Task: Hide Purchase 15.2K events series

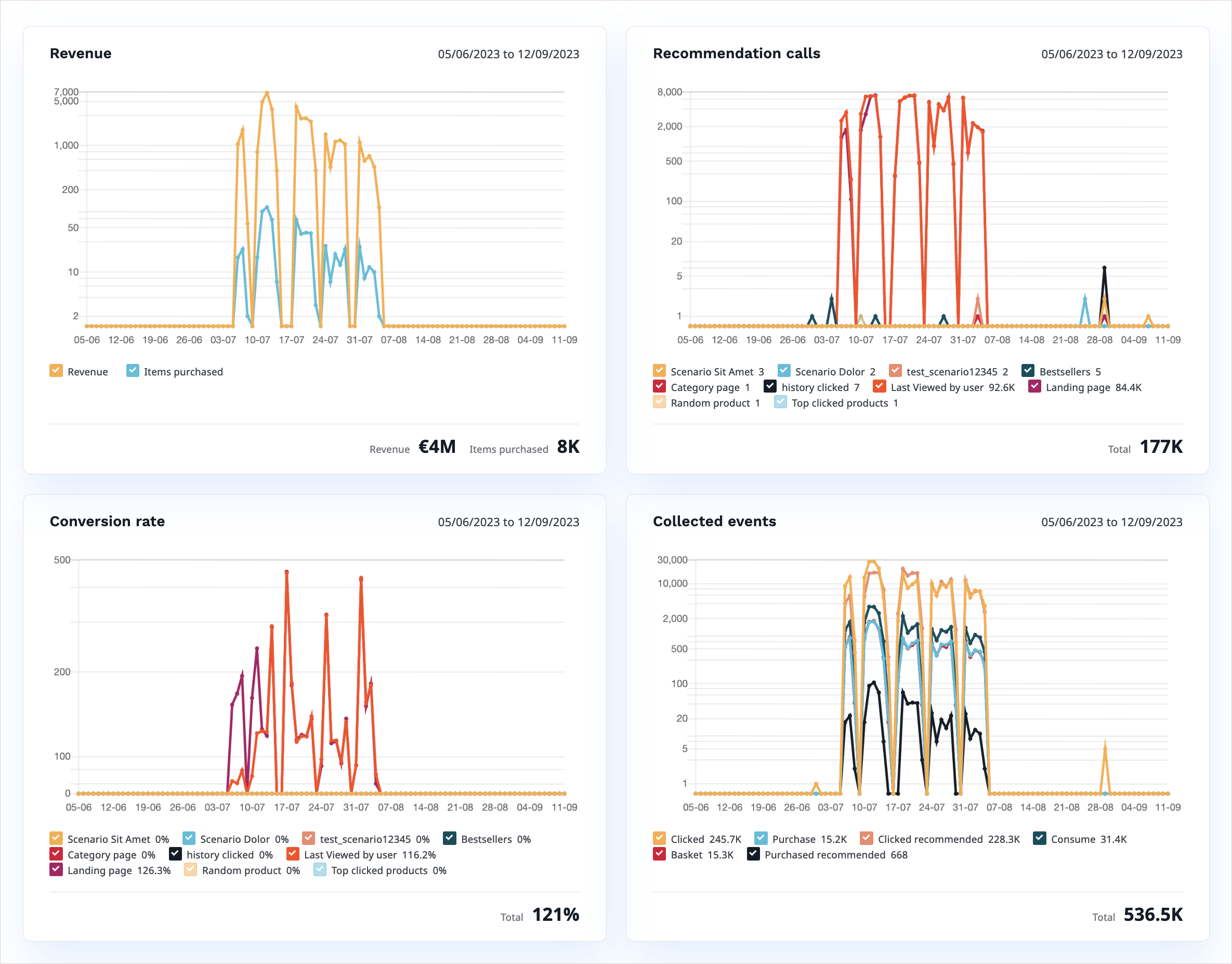Action: click(761, 838)
